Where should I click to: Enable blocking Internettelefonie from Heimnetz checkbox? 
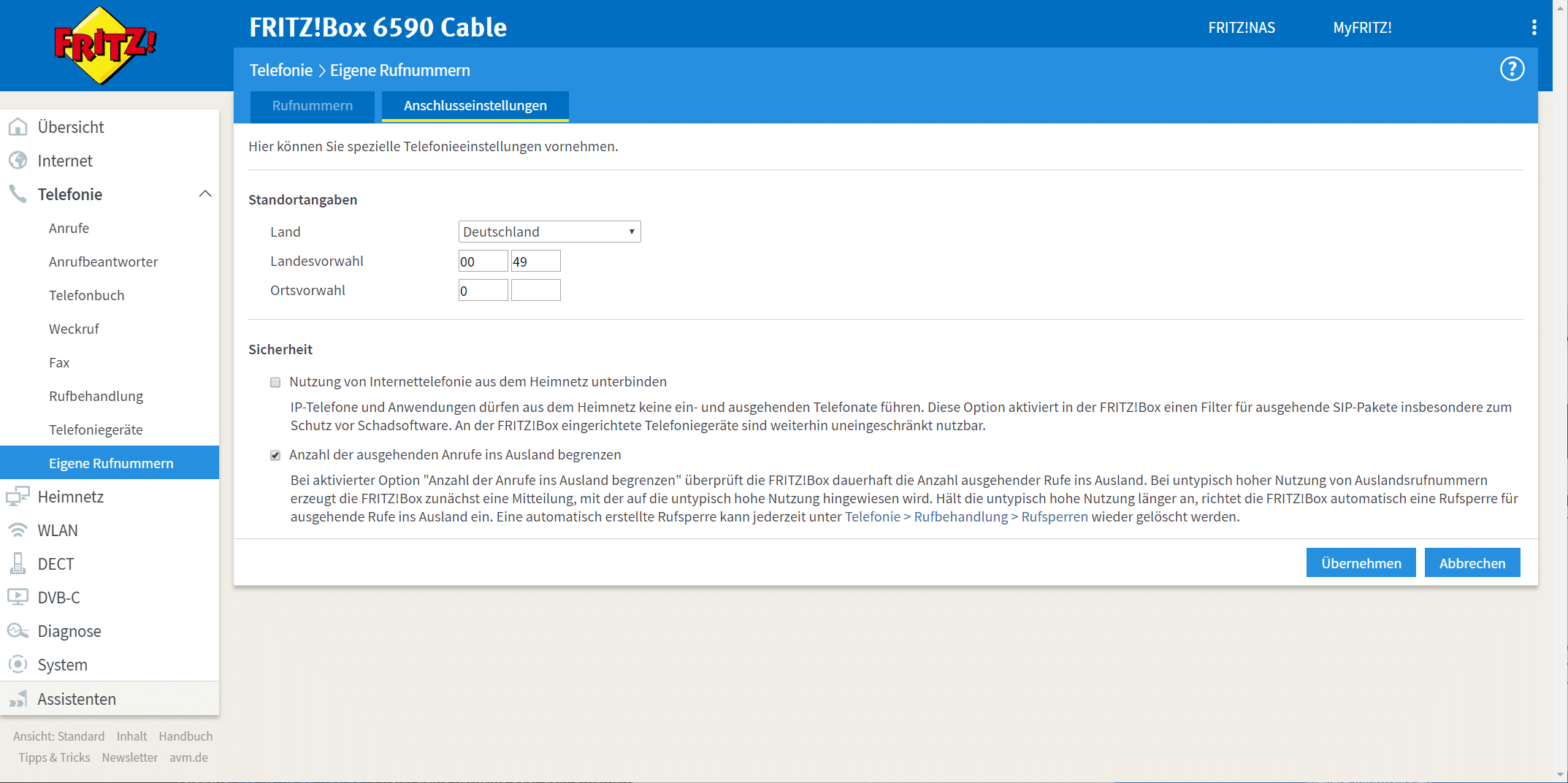click(275, 382)
